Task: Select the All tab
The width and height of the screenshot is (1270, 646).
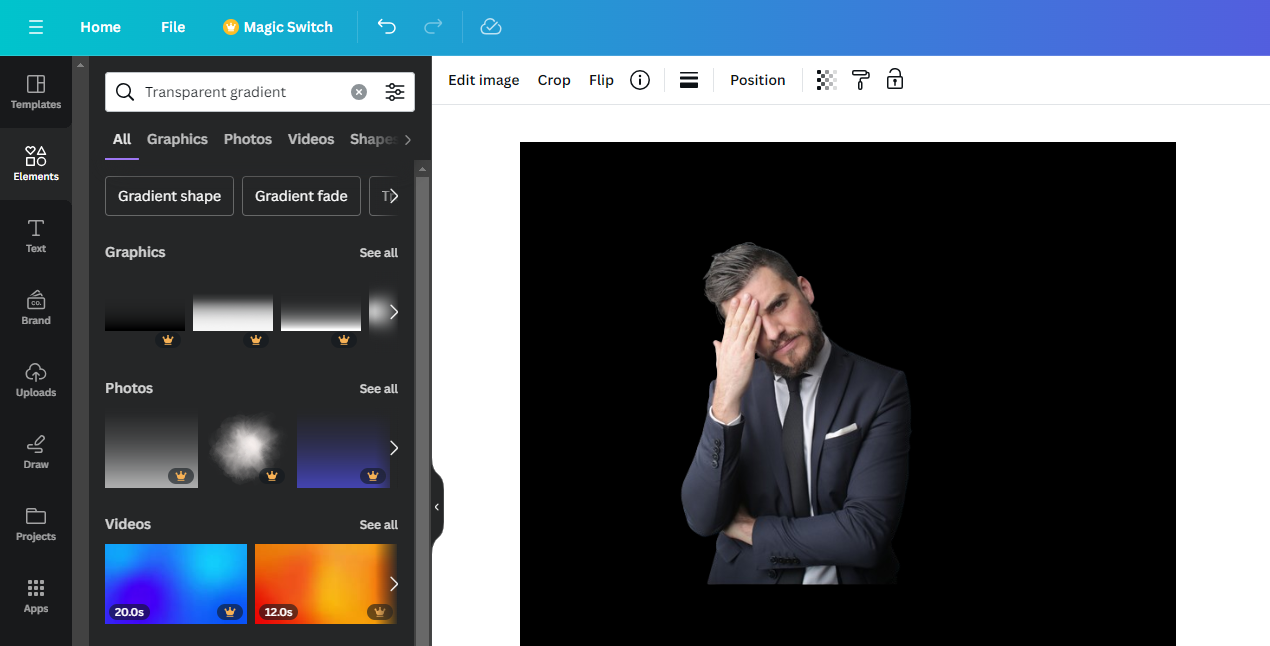Action: pos(122,139)
